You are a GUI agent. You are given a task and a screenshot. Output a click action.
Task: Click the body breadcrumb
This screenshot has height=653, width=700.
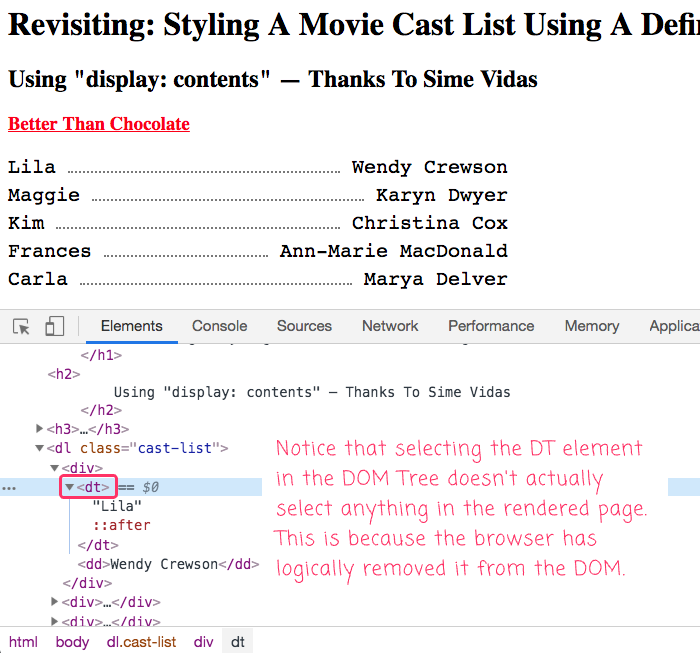pos(72,642)
